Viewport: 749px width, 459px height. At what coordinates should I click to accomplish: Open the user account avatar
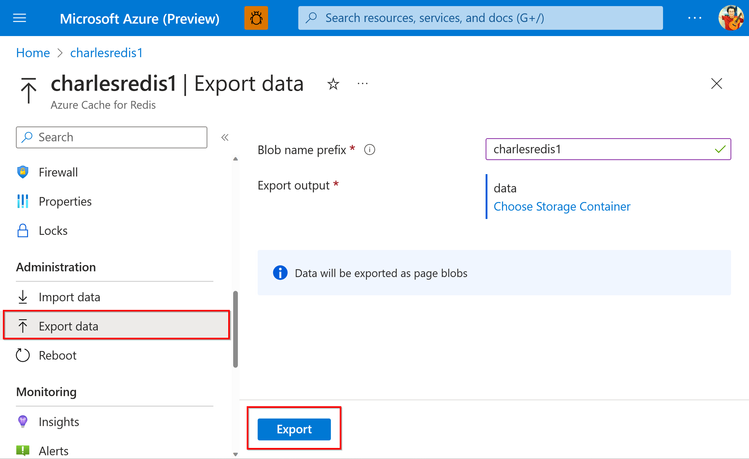click(730, 18)
